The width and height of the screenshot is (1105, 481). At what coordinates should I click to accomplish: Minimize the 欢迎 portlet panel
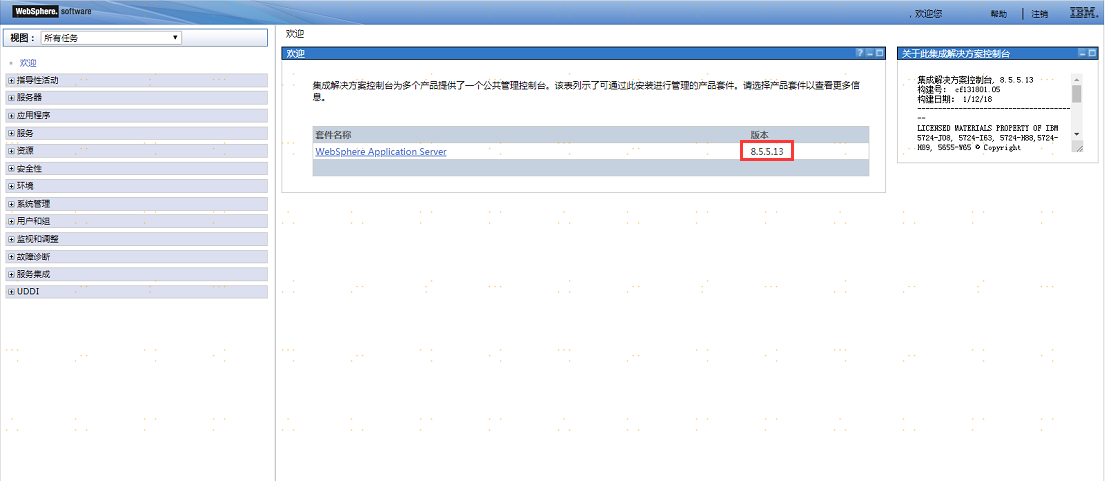click(870, 53)
